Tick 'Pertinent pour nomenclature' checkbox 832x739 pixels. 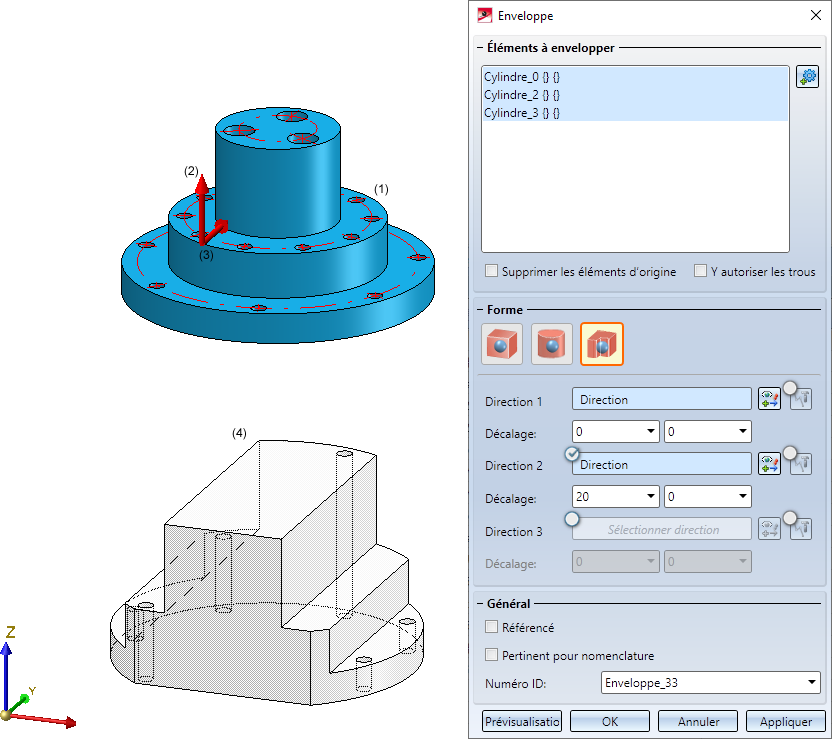pyautogui.click(x=492, y=655)
